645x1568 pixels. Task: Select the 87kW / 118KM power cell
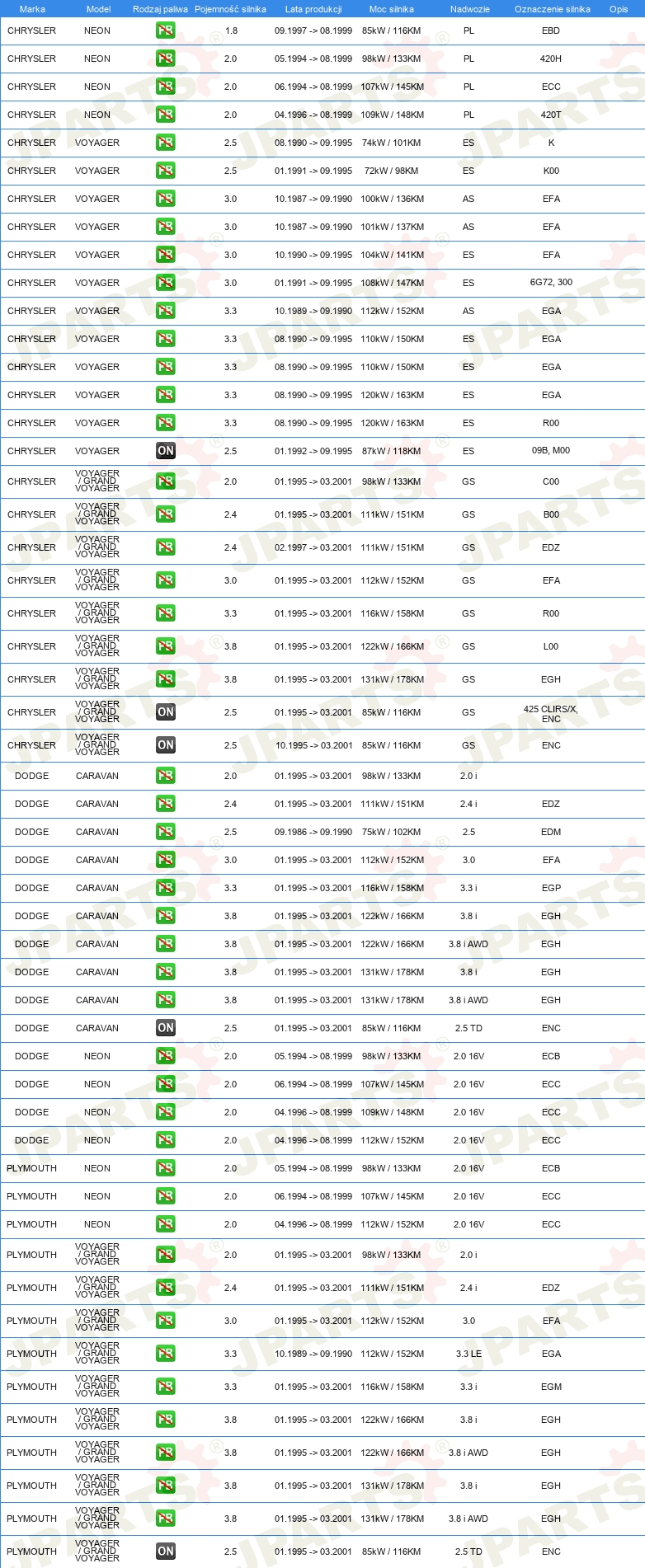391,451
